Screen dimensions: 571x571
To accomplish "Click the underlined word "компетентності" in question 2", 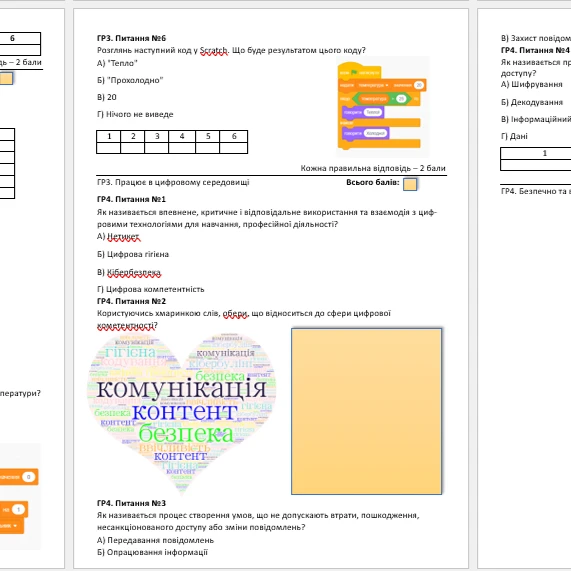I will point(127,326).
